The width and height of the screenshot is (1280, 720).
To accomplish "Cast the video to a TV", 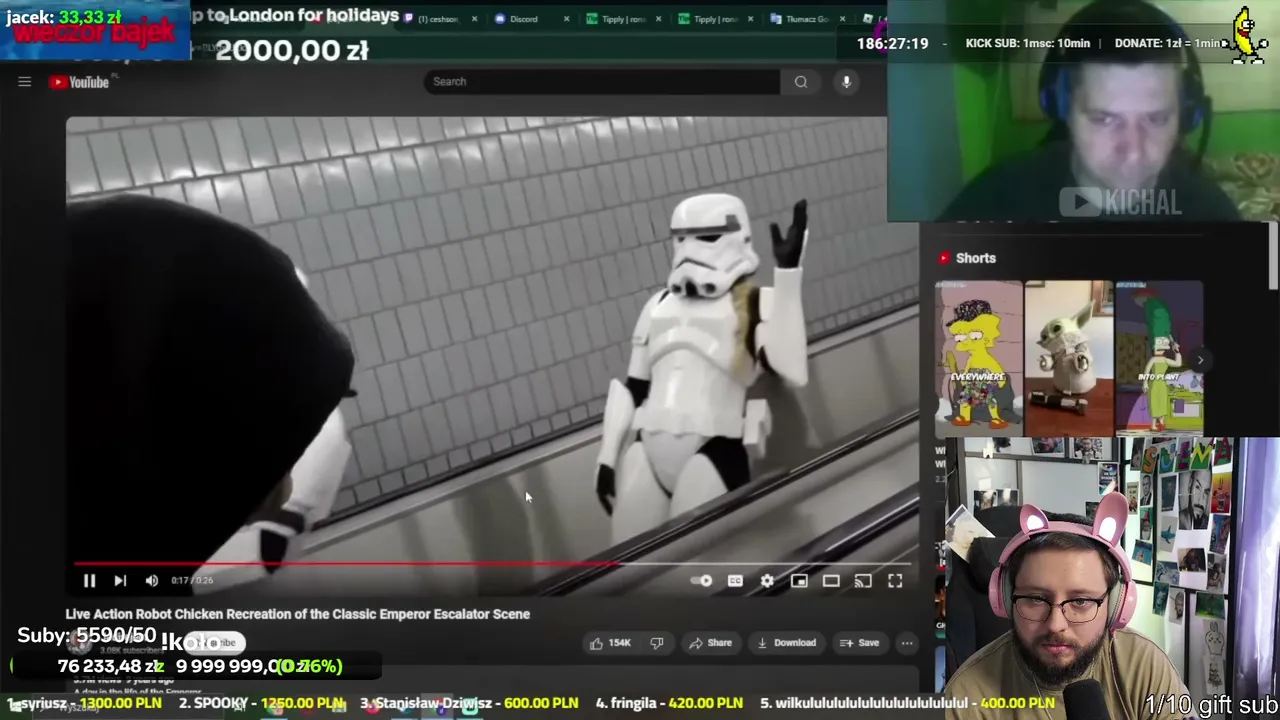I will [x=863, y=581].
